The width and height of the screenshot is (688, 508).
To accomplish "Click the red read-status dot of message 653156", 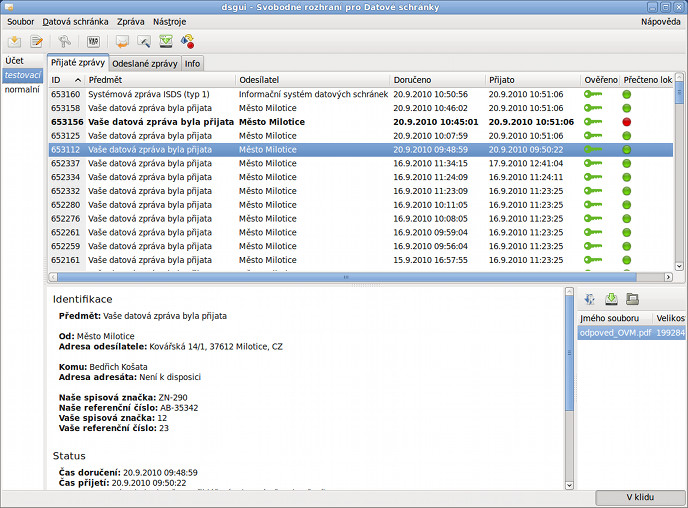I will click(627, 122).
